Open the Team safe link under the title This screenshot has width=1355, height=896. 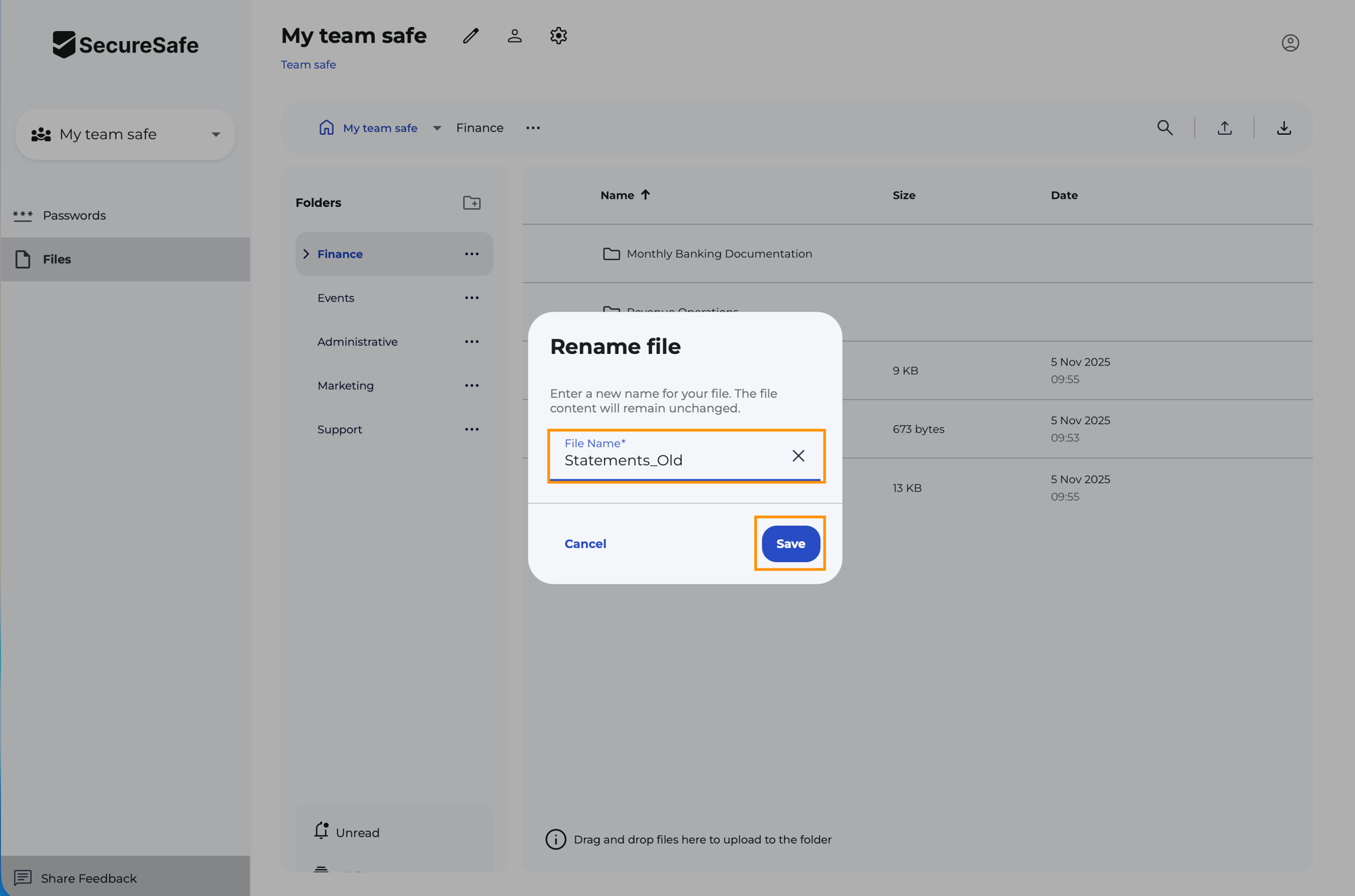click(307, 64)
